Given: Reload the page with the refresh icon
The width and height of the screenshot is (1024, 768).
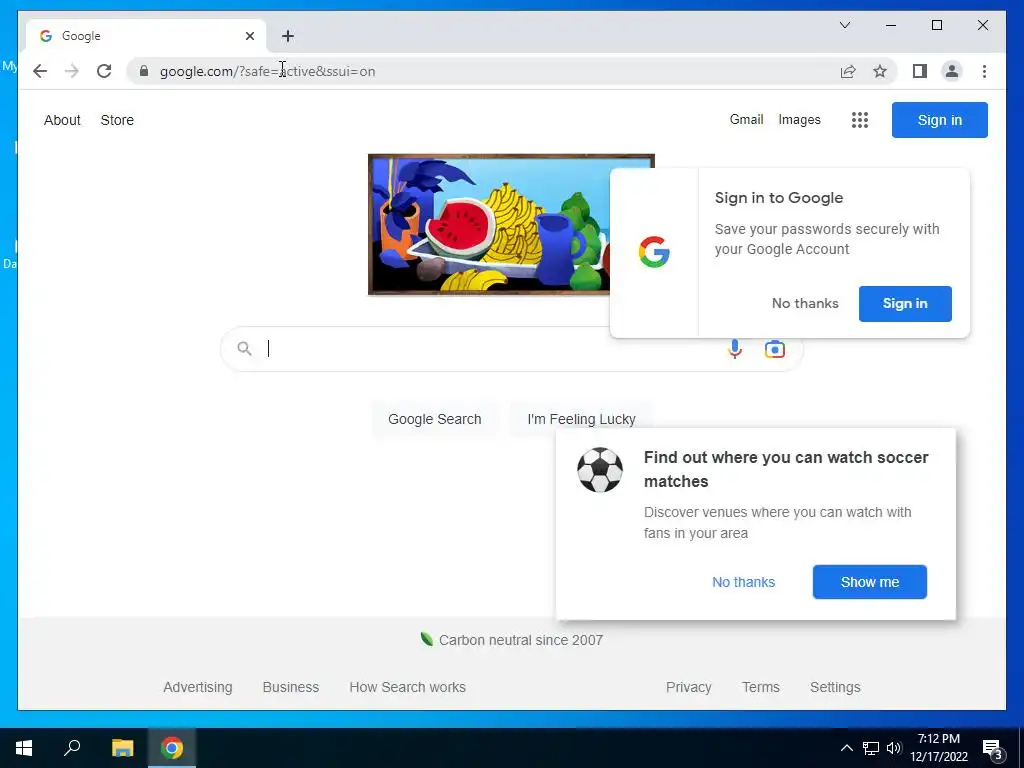Looking at the screenshot, I should click(x=104, y=71).
